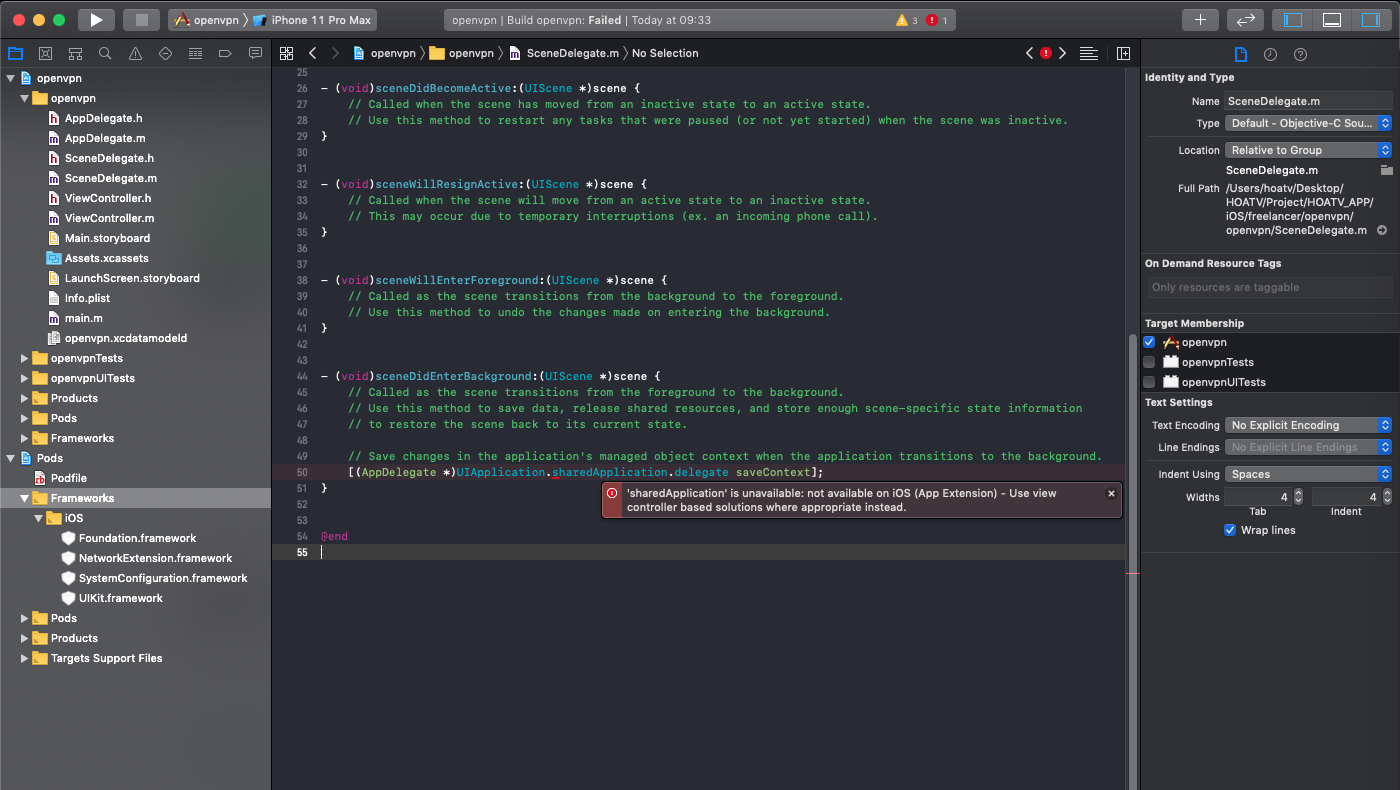
Task: Choose file location folder icon
Action: tap(1386, 170)
